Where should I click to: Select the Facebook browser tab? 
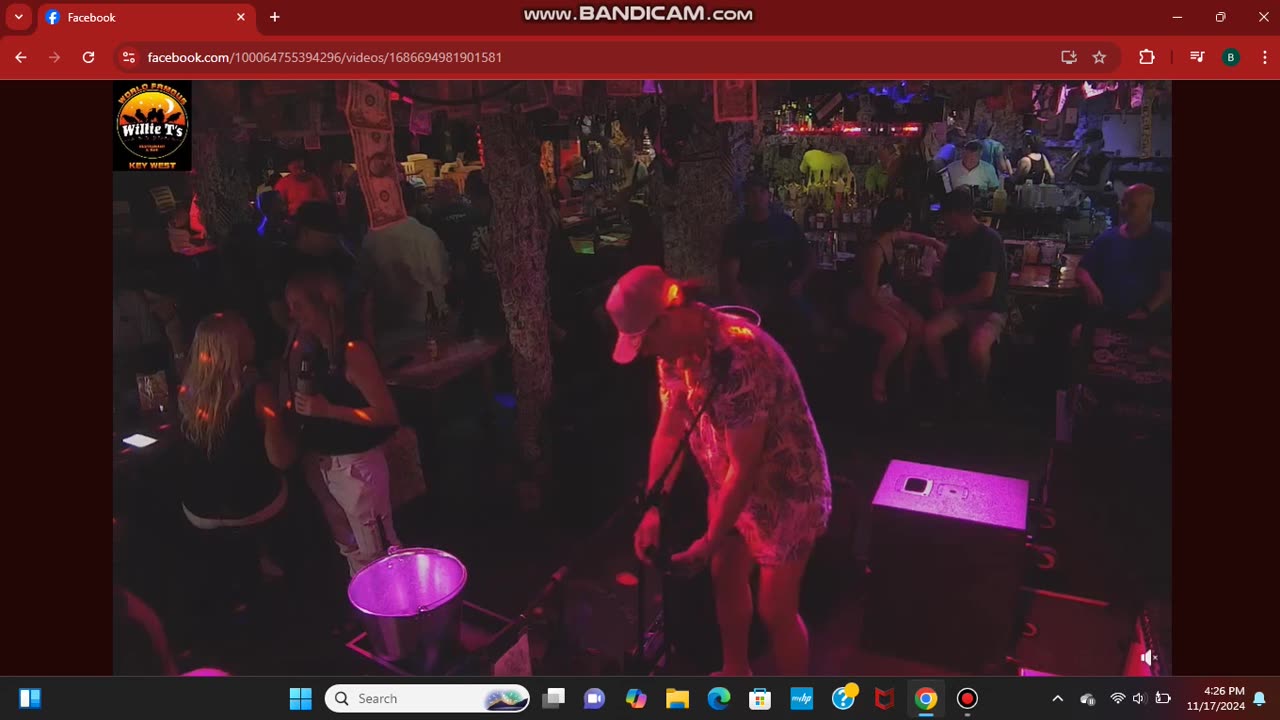coord(145,17)
